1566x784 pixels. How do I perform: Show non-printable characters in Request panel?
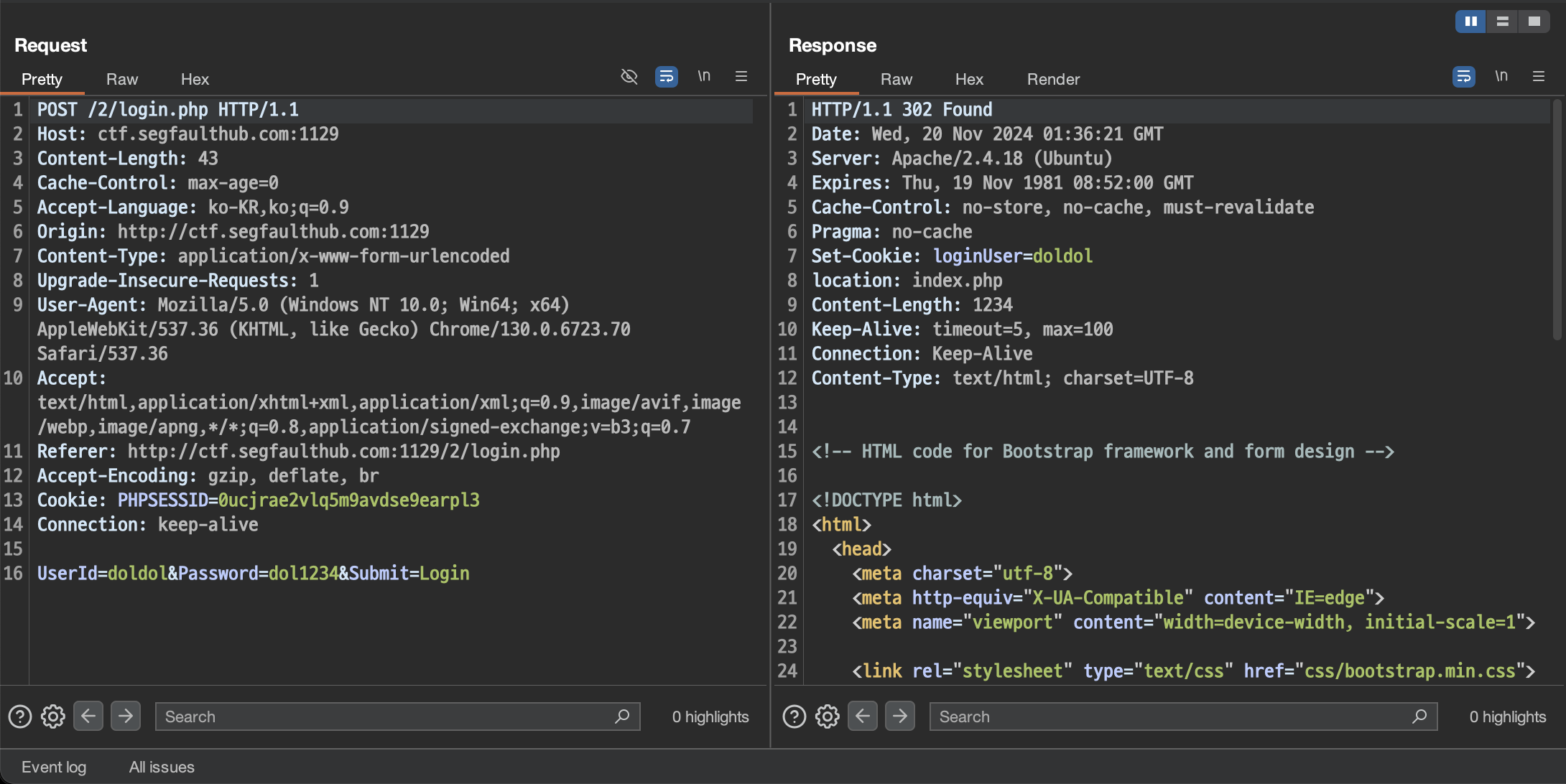[x=704, y=76]
